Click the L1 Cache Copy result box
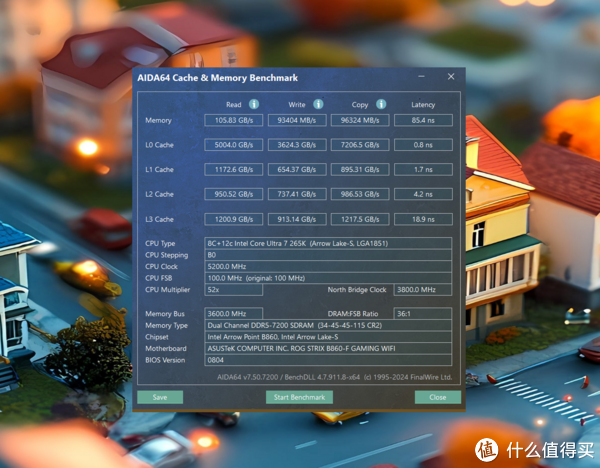Screen dimensions: 600x468 [x=361, y=170]
